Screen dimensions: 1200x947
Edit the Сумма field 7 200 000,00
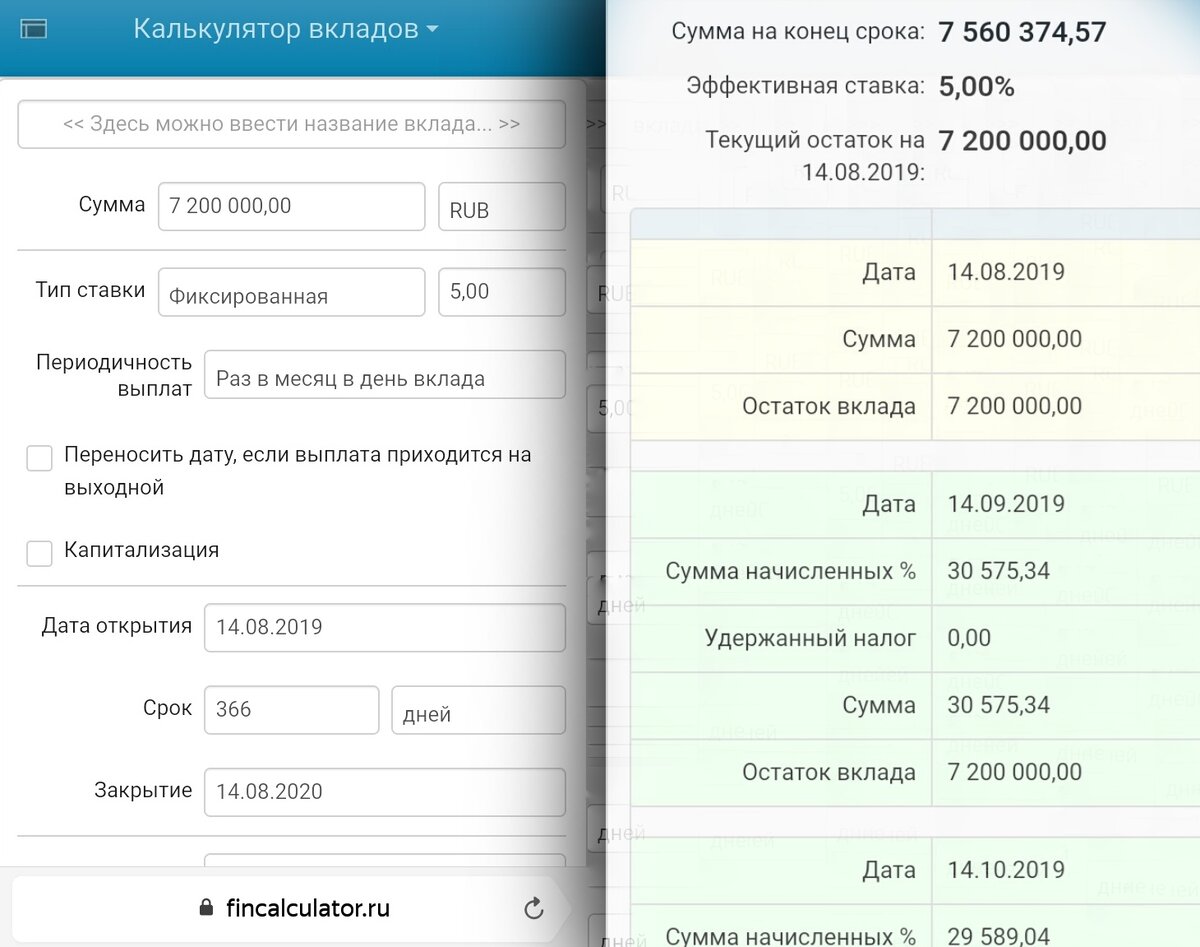pos(291,206)
